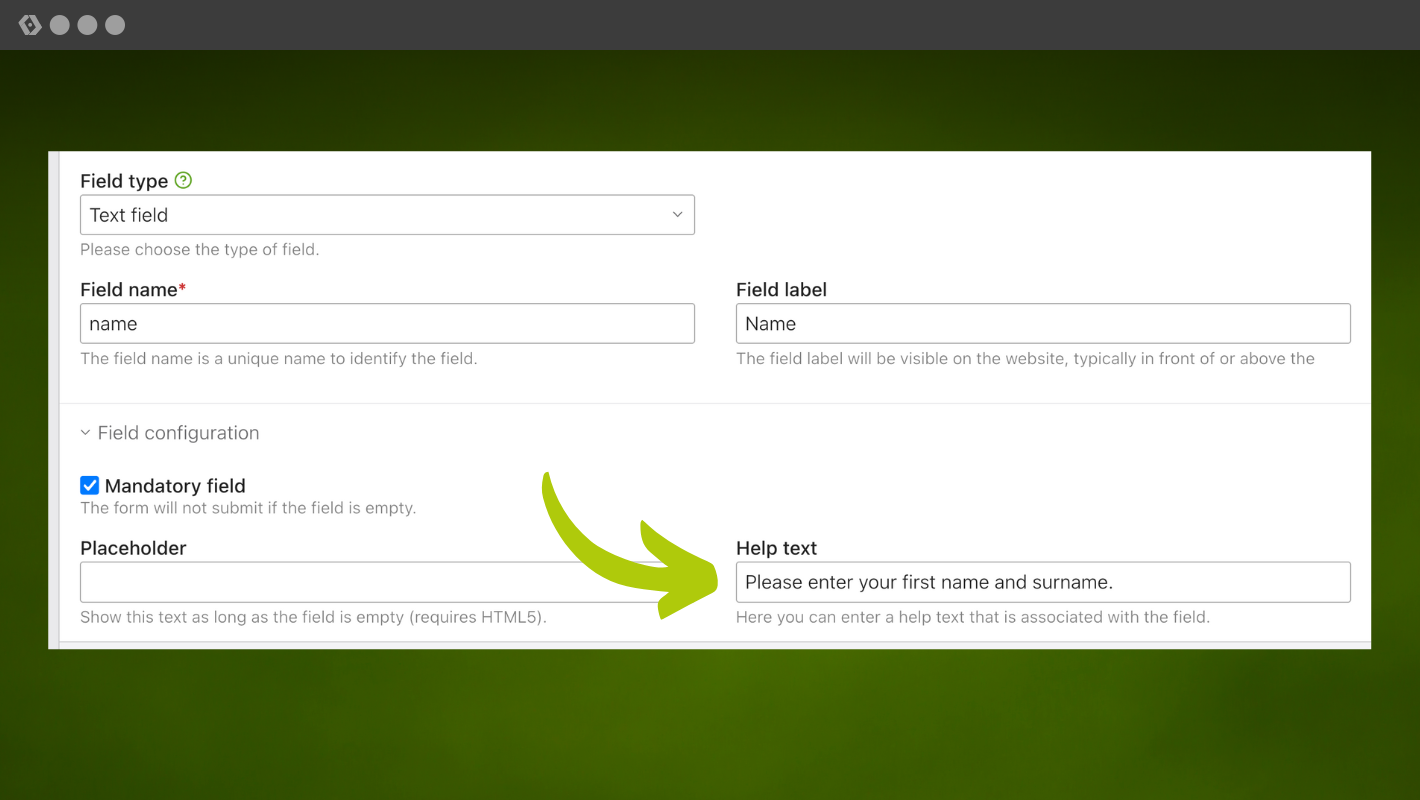Click into the Field label input box
1420x800 pixels.
tap(1043, 324)
